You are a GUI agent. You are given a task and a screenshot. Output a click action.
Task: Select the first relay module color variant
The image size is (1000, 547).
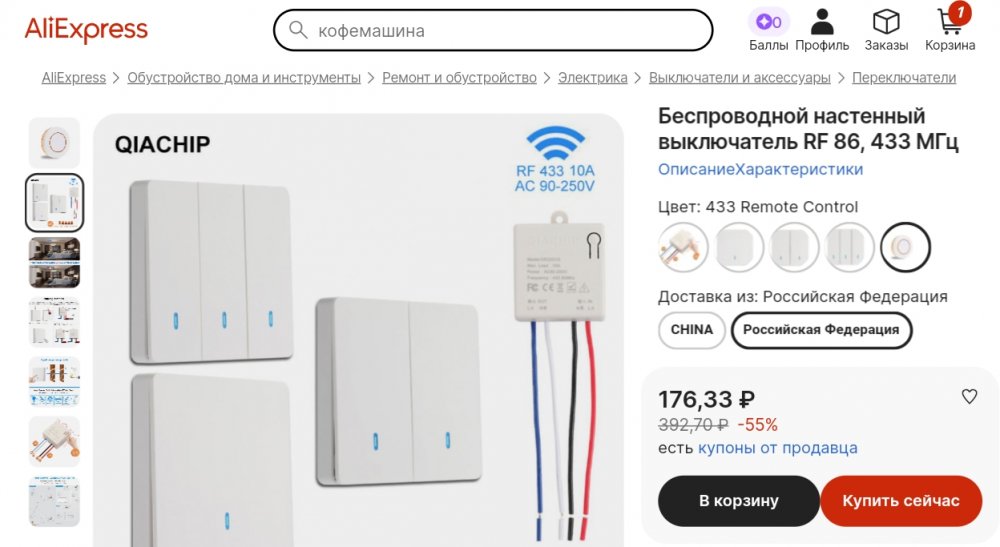[683, 247]
